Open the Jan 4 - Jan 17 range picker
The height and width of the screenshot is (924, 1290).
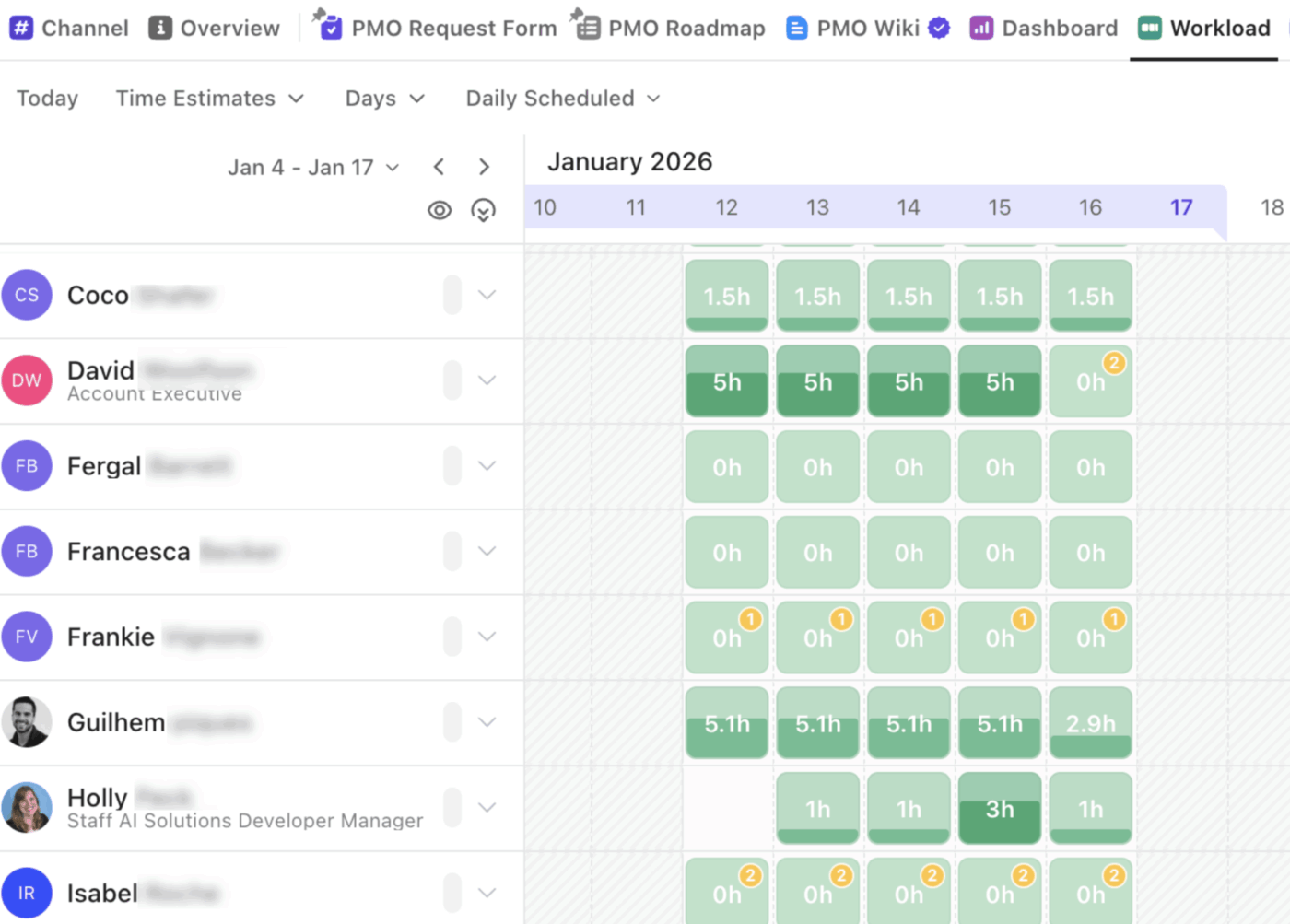[313, 167]
